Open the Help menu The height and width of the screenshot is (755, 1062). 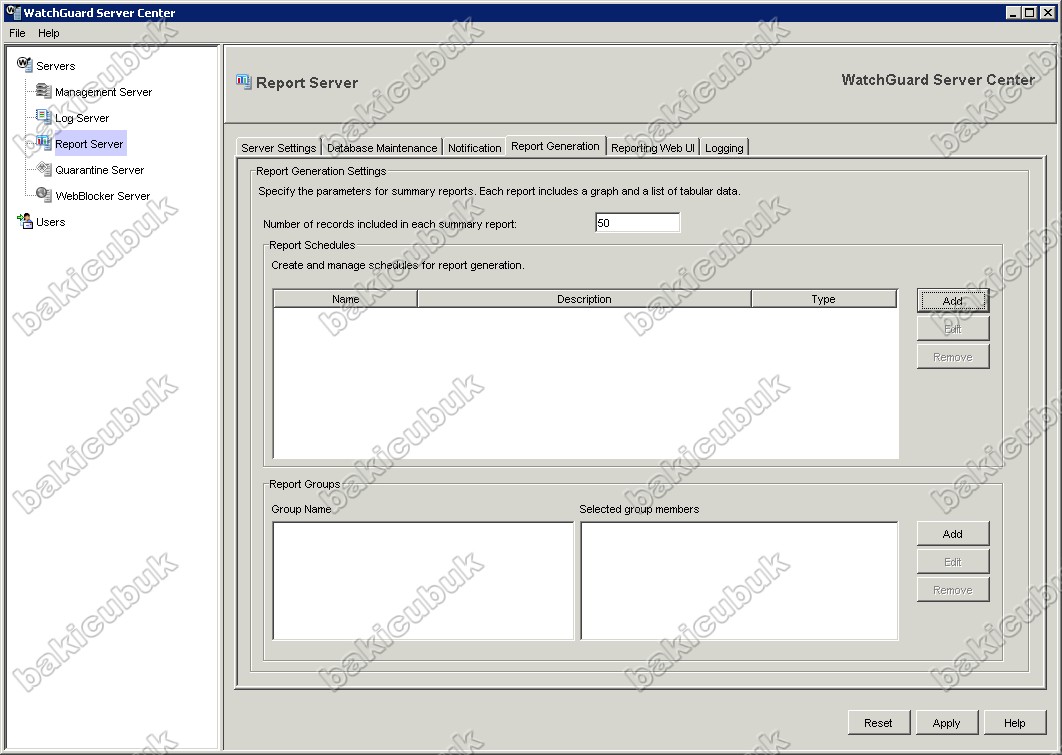point(48,33)
